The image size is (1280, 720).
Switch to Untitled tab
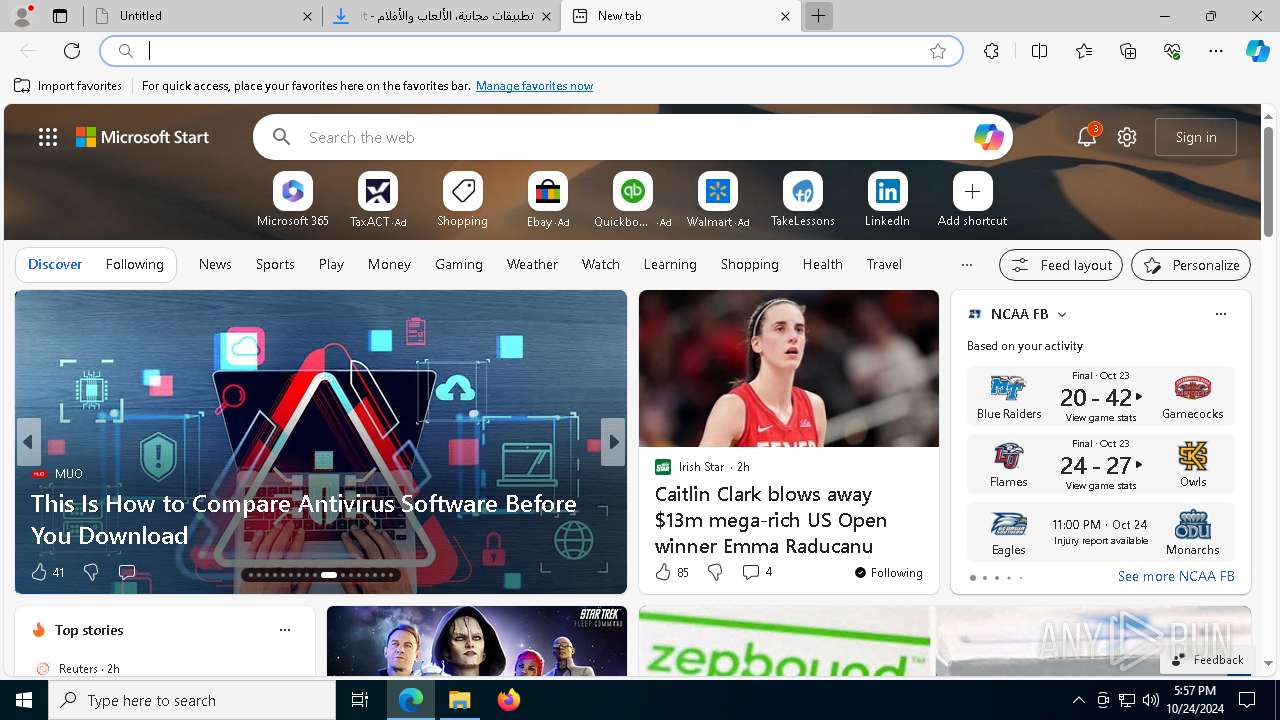point(203,16)
